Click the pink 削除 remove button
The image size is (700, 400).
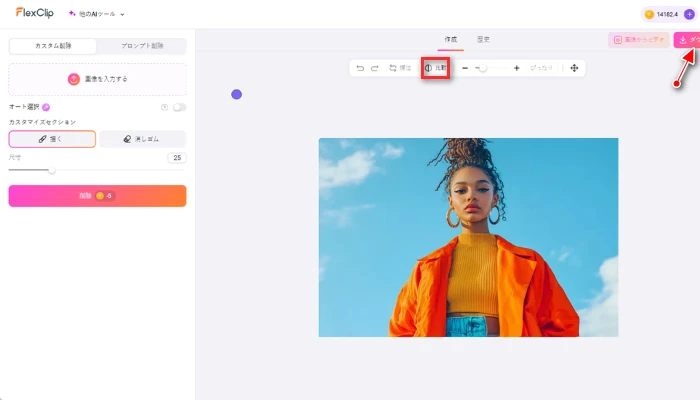(x=97, y=196)
